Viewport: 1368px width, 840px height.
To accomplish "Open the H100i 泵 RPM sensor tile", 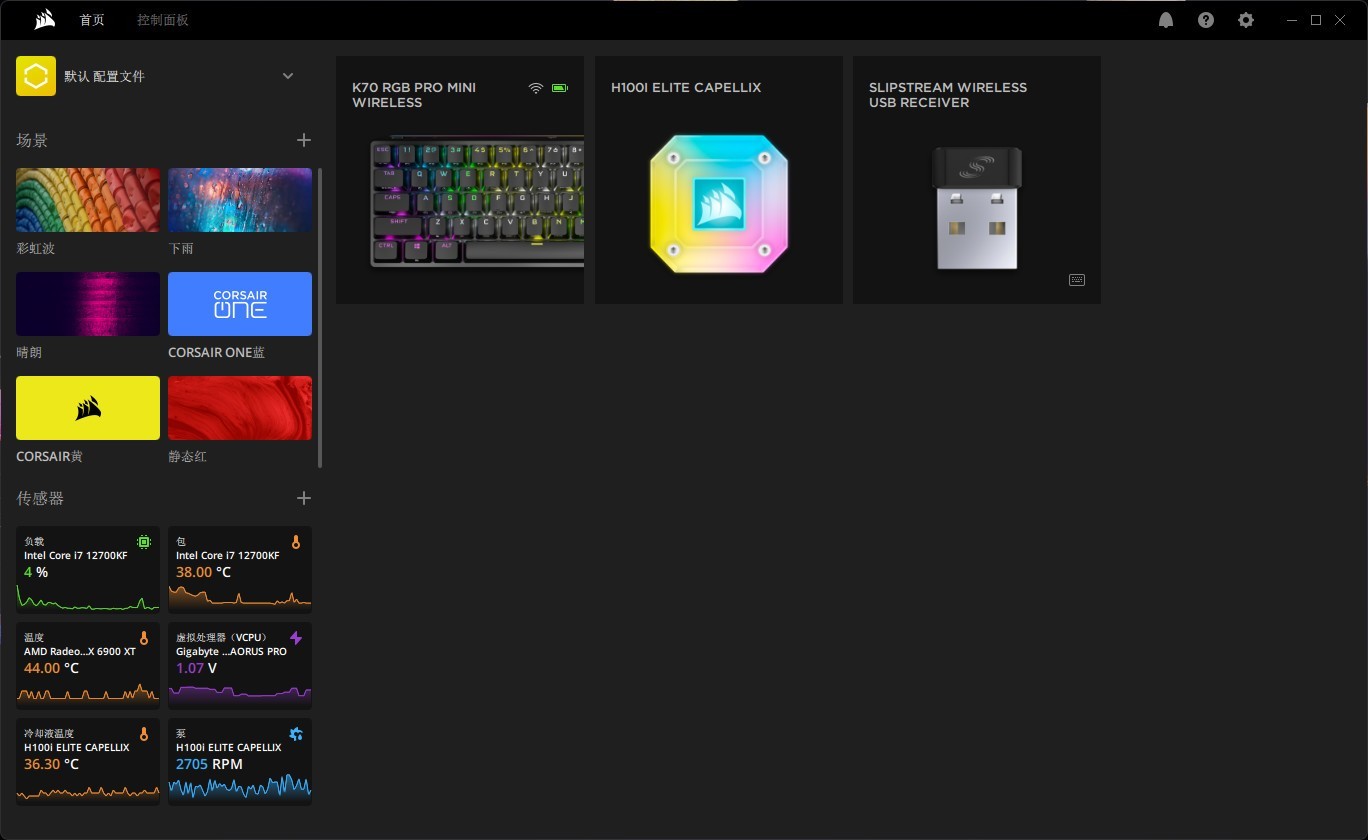I will 240,761.
